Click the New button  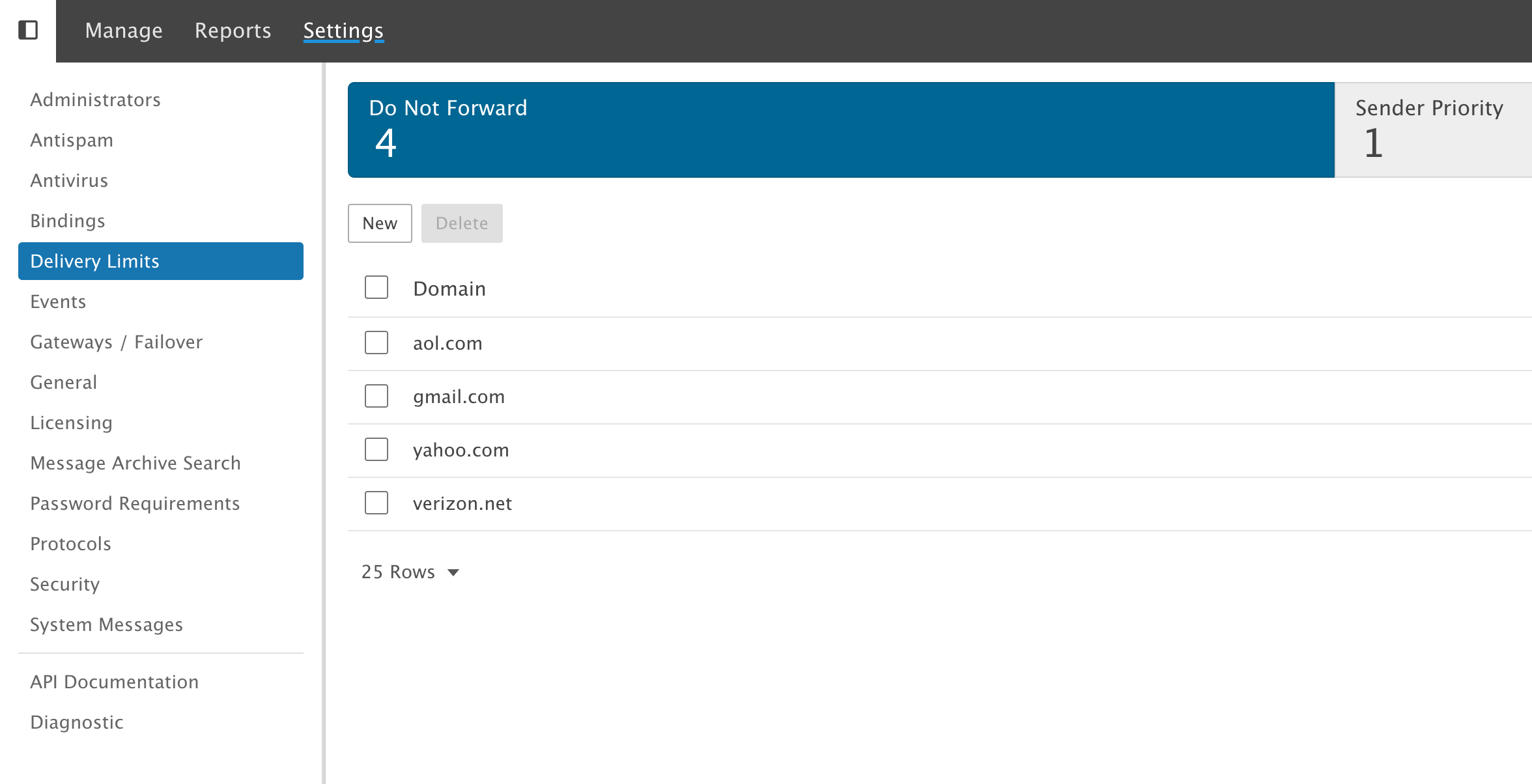[380, 223]
